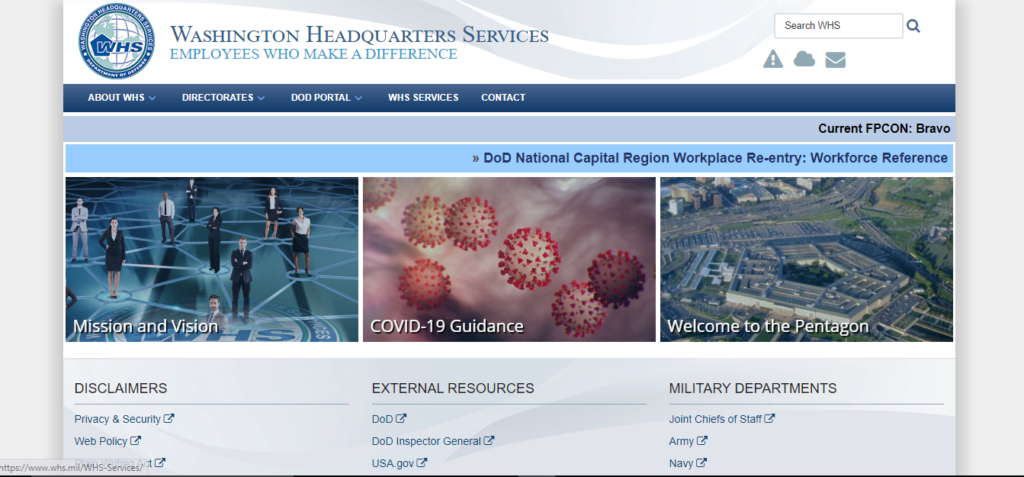The image size is (1024, 477).
Task: Open the warning triangle alert icon
Action: [773, 59]
